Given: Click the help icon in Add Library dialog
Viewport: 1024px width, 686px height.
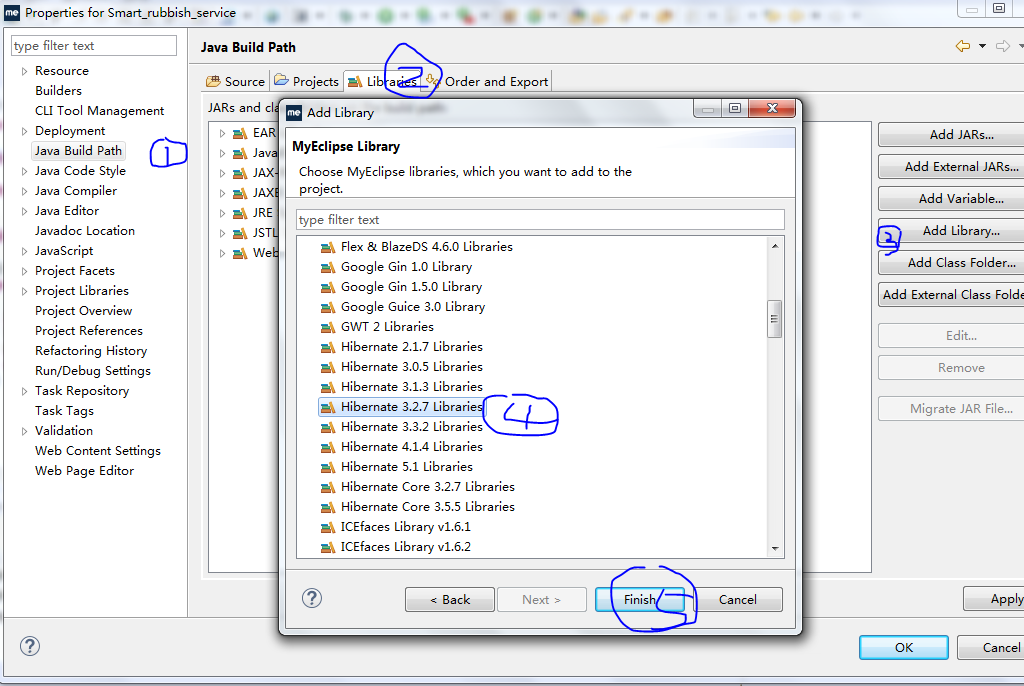Looking at the screenshot, I should pos(312,598).
